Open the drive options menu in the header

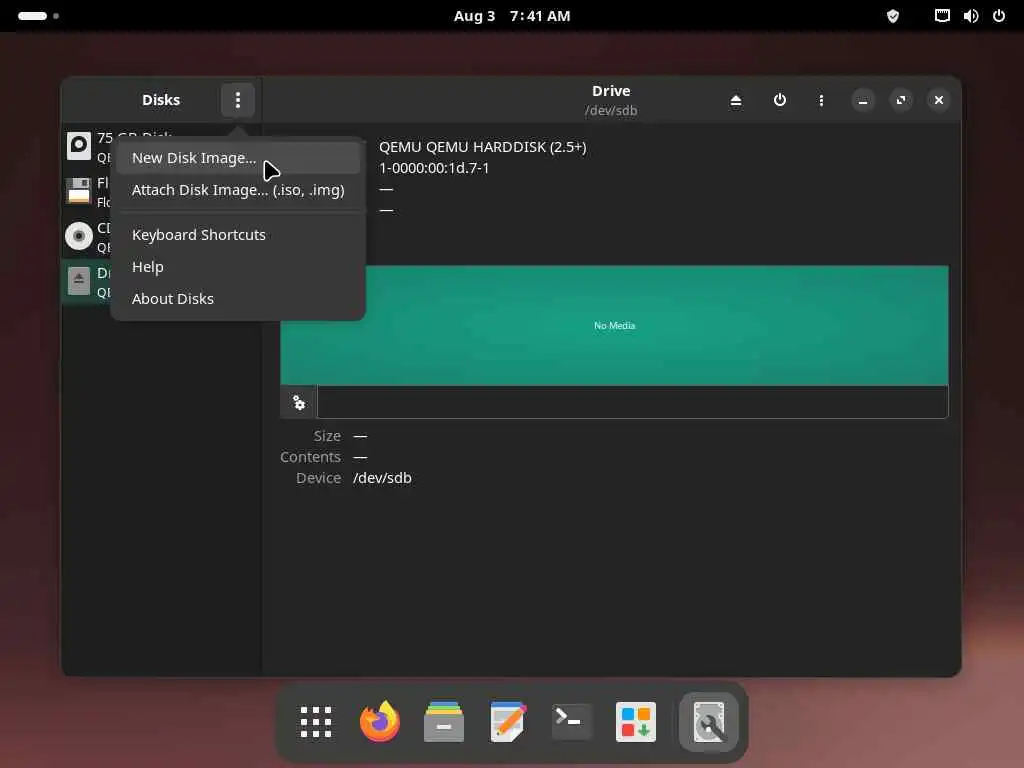click(821, 100)
